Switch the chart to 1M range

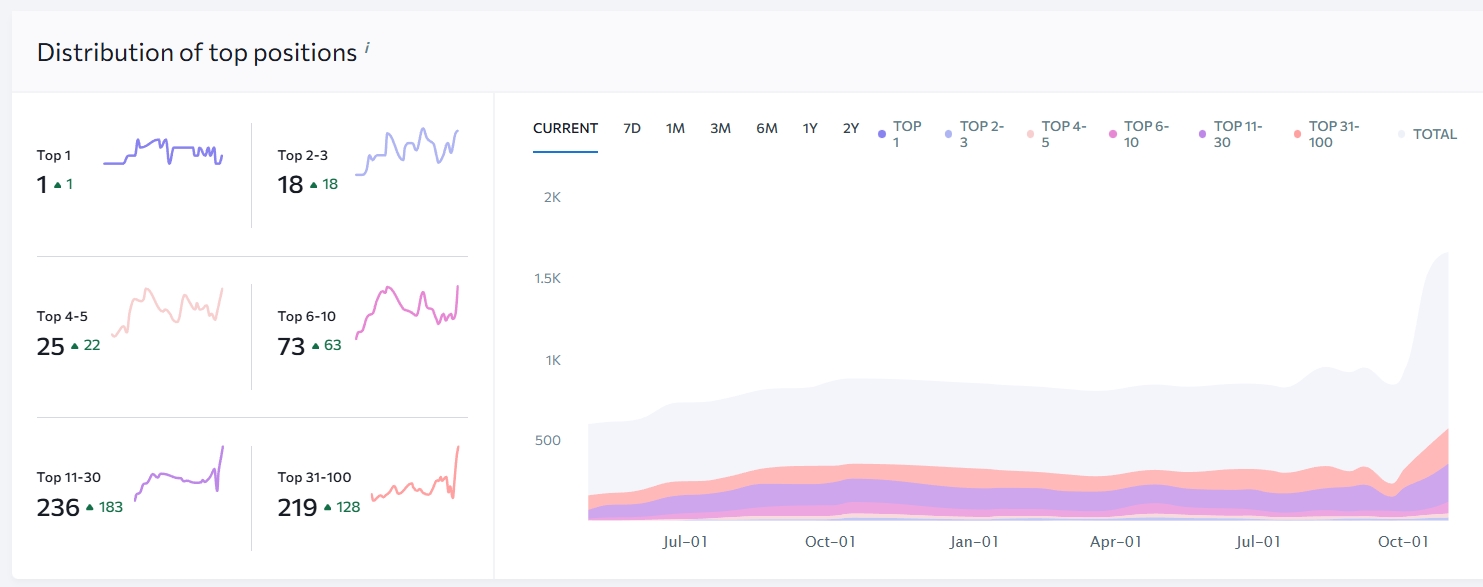point(675,129)
